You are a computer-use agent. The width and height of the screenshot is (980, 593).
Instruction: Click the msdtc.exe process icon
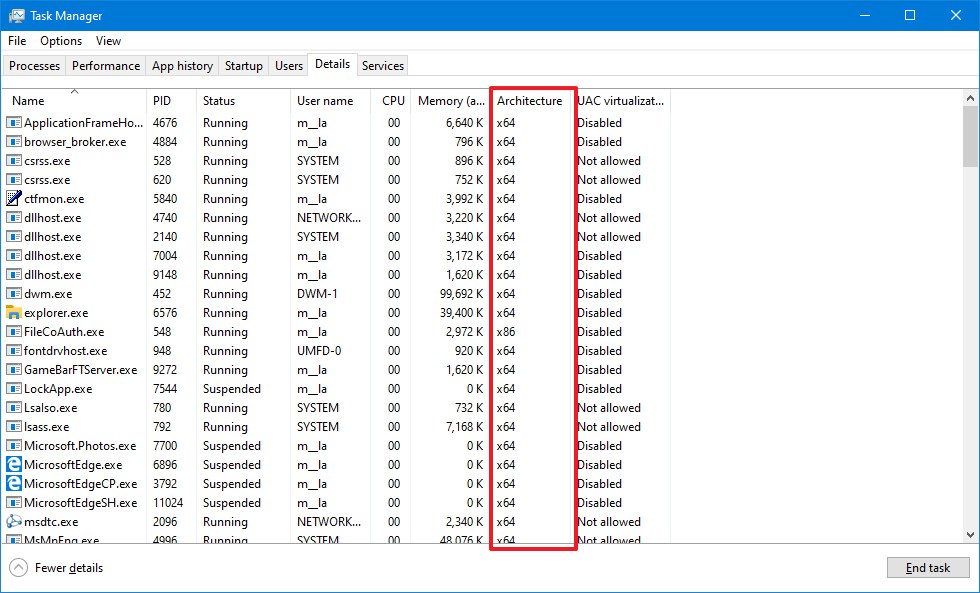pyautogui.click(x=14, y=522)
